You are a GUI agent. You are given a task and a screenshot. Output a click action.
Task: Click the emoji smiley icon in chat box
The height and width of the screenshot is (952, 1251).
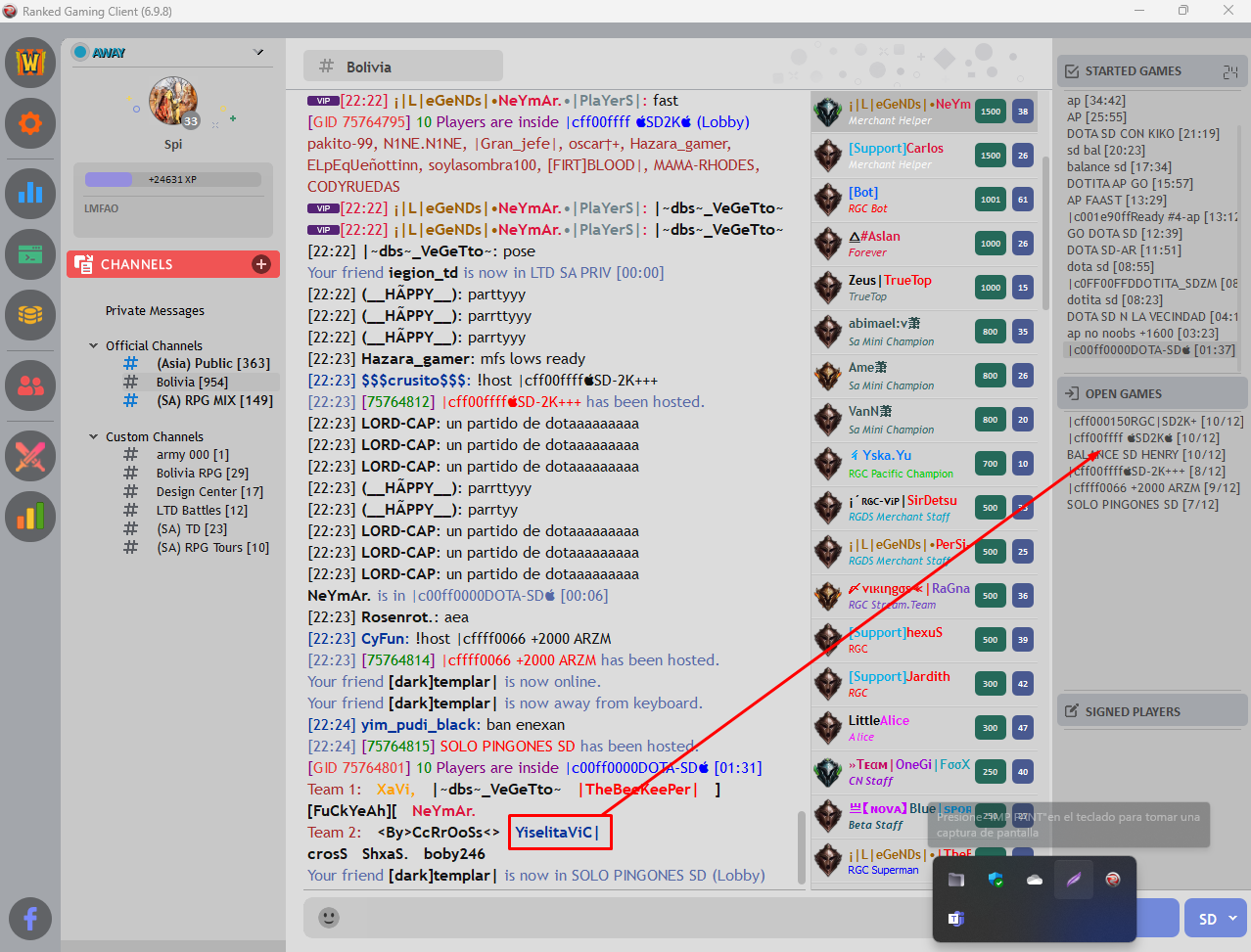[x=329, y=918]
